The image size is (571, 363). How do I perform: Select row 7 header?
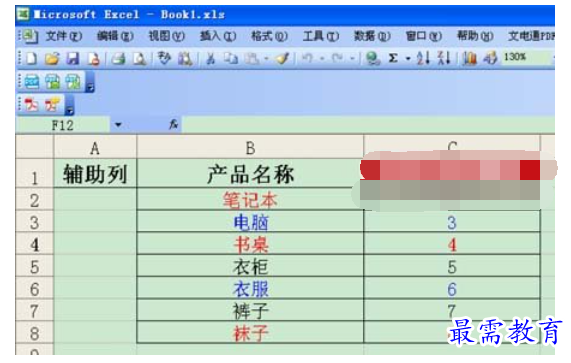[34, 311]
